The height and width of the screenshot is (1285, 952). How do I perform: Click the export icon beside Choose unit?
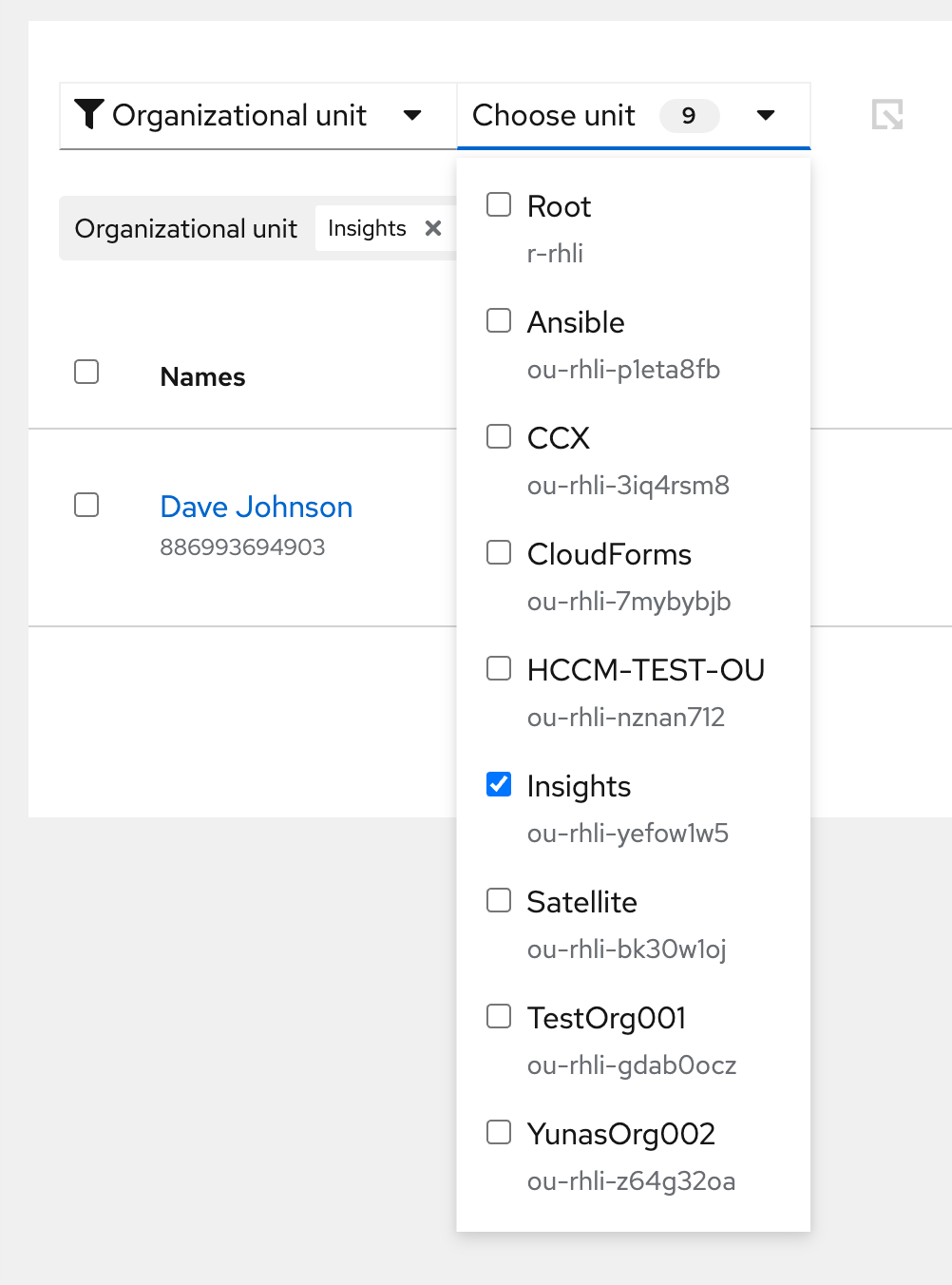click(x=887, y=115)
